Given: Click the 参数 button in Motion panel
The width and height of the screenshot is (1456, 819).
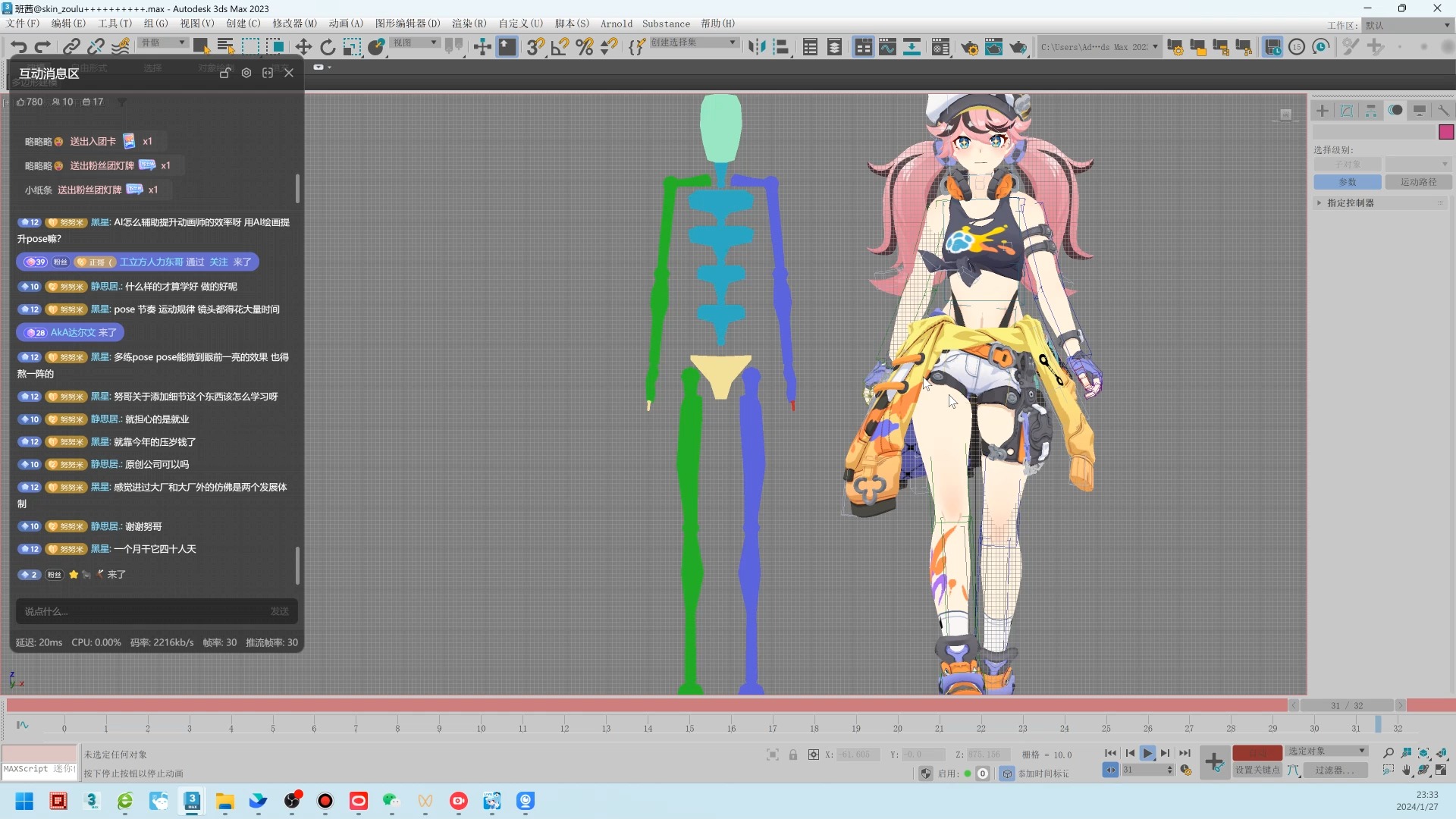Looking at the screenshot, I should [x=1348, y=182].
